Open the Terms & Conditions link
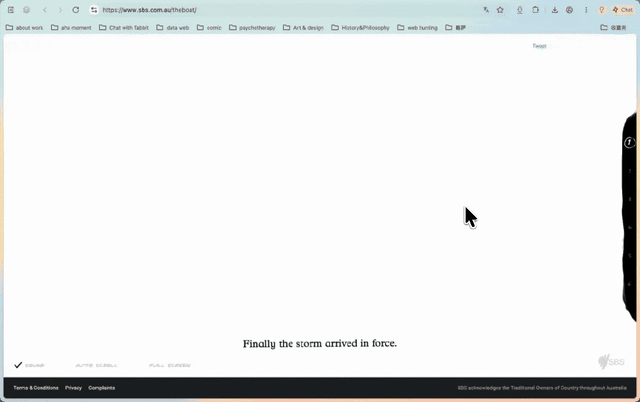Image resolution: width=640 pixels, height=402 pixels. (36, 388)
